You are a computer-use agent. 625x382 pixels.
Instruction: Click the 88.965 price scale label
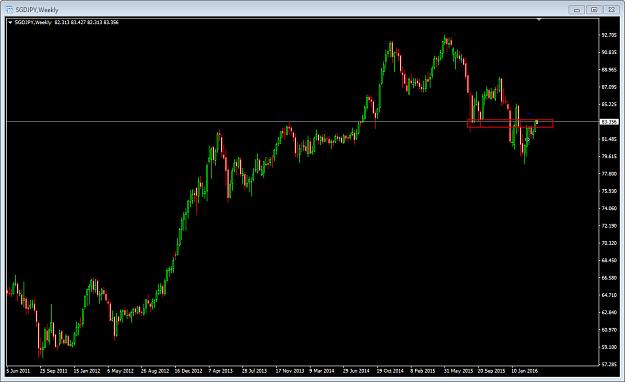tap(609, 70)
